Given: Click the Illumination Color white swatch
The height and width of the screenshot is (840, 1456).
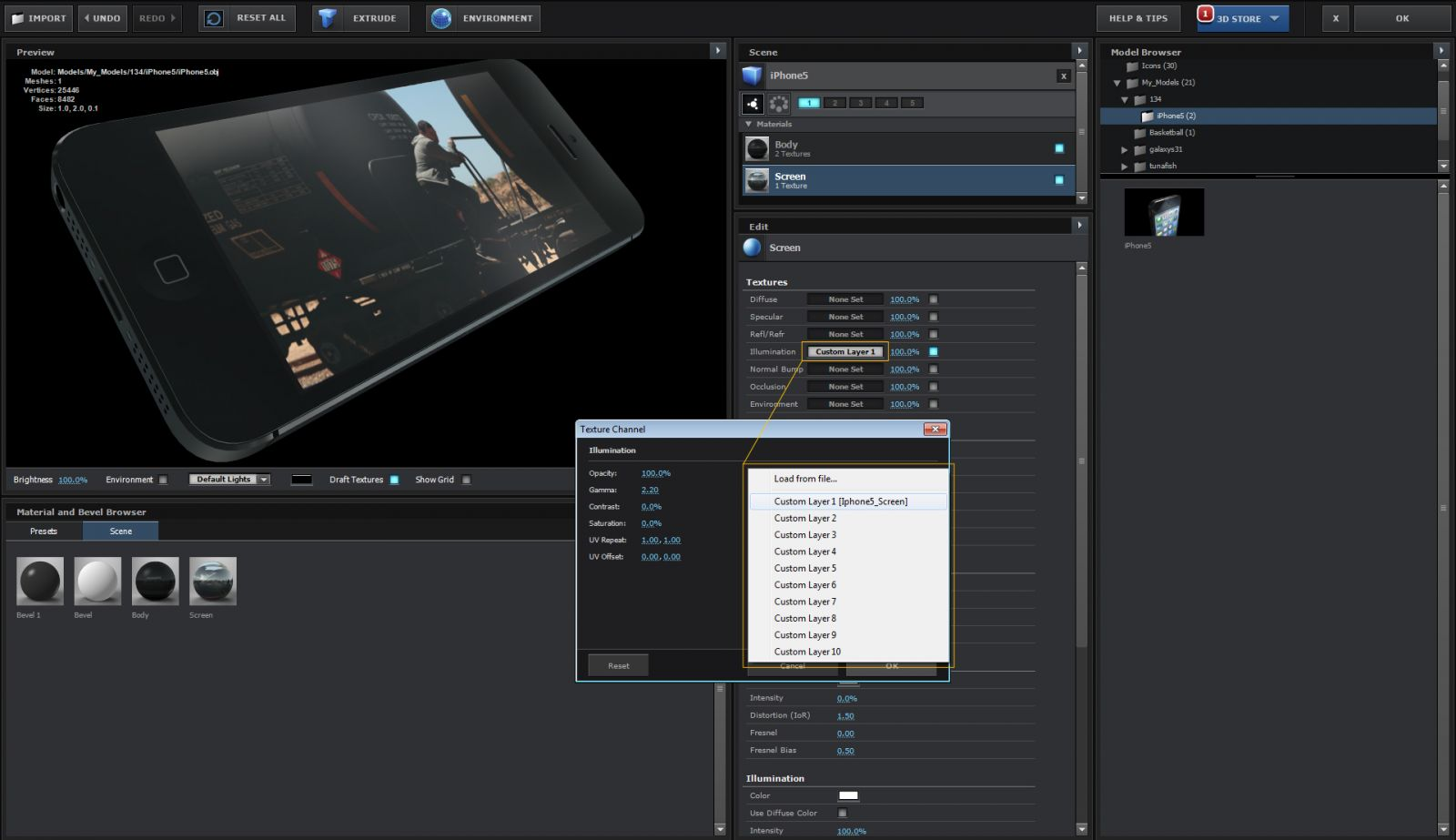Looking at the screenshot, I should coord(848,795).
